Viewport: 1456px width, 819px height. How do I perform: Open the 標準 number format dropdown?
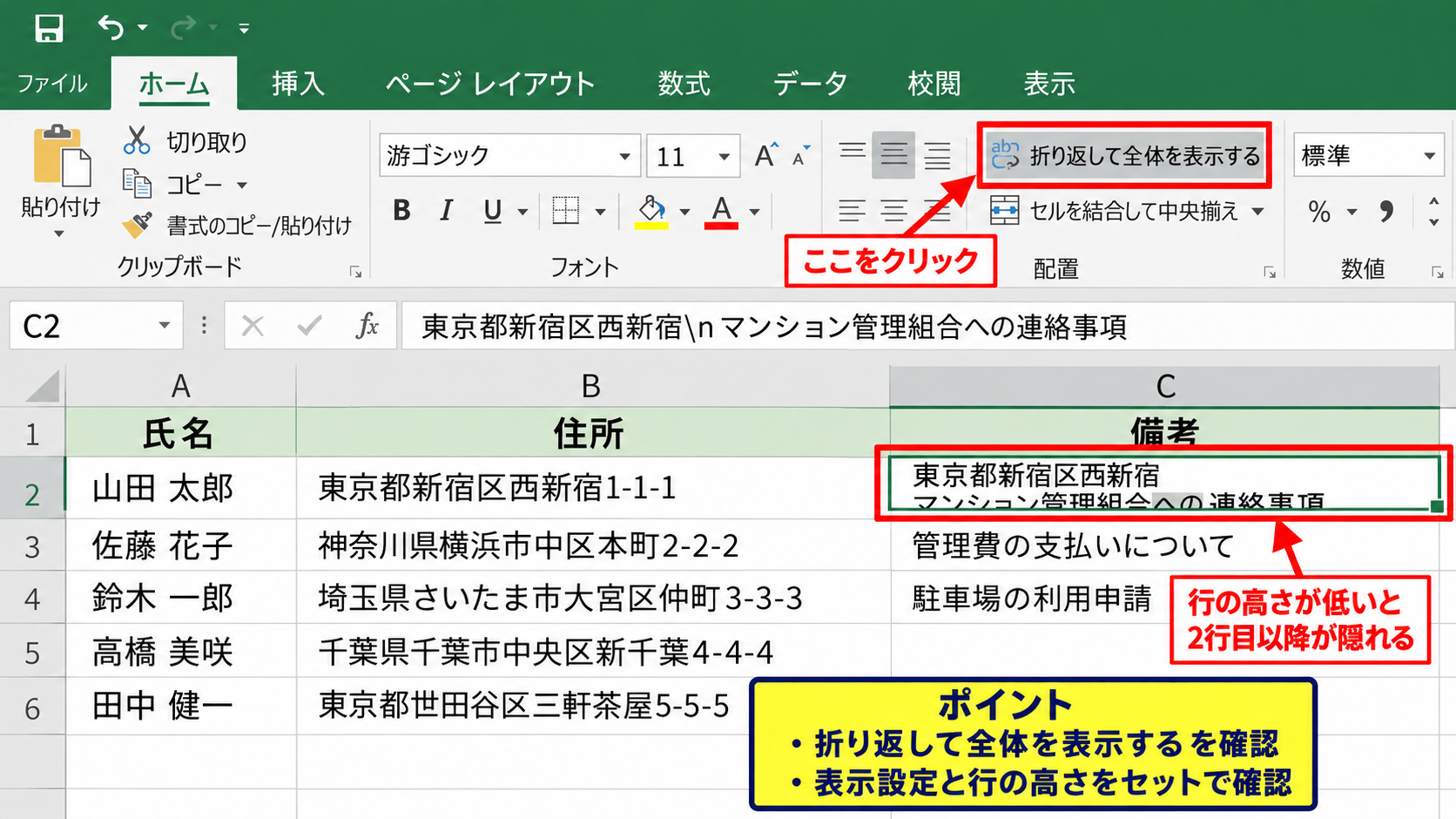1429,156
